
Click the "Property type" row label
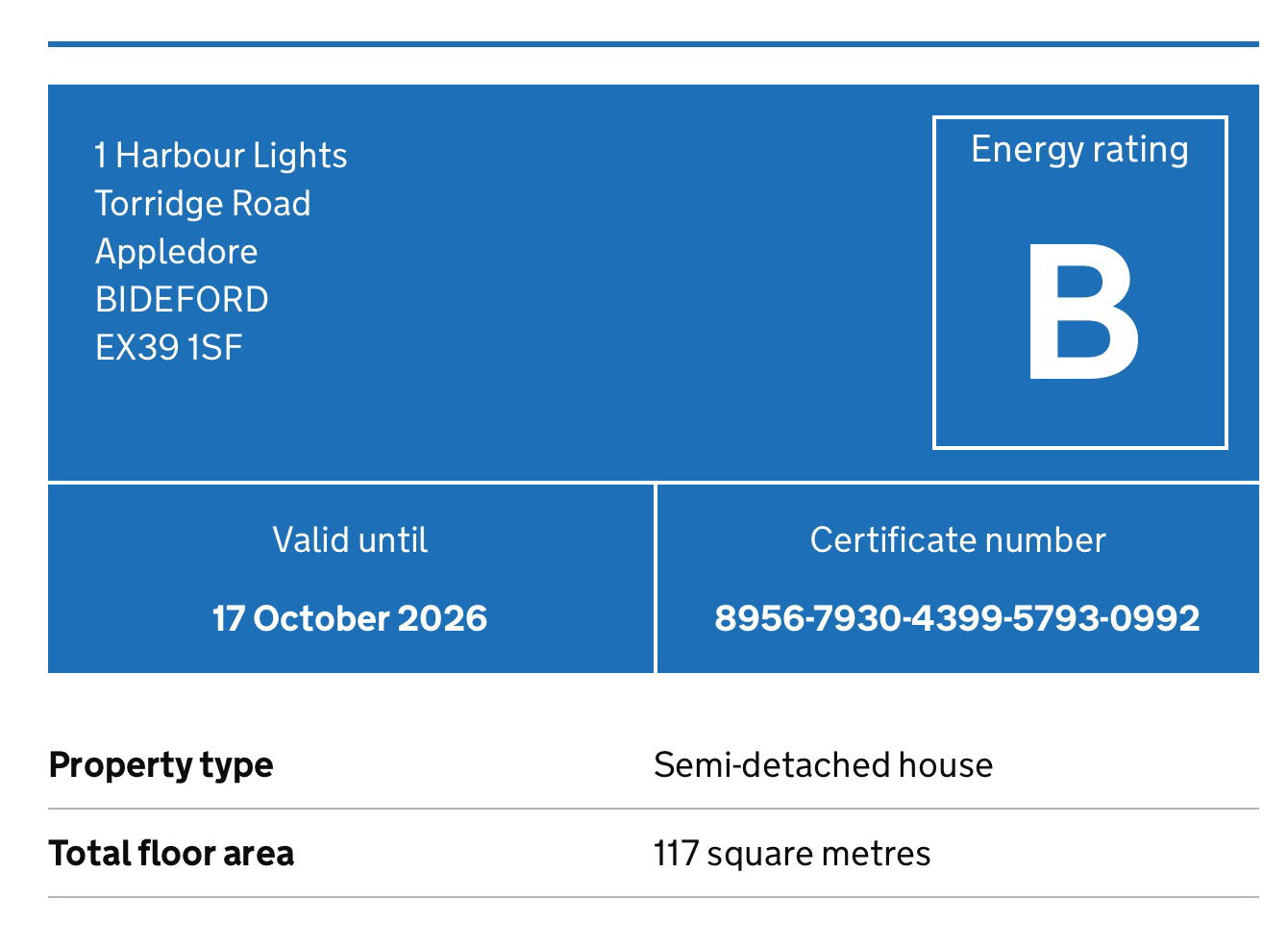pos(161,765)
